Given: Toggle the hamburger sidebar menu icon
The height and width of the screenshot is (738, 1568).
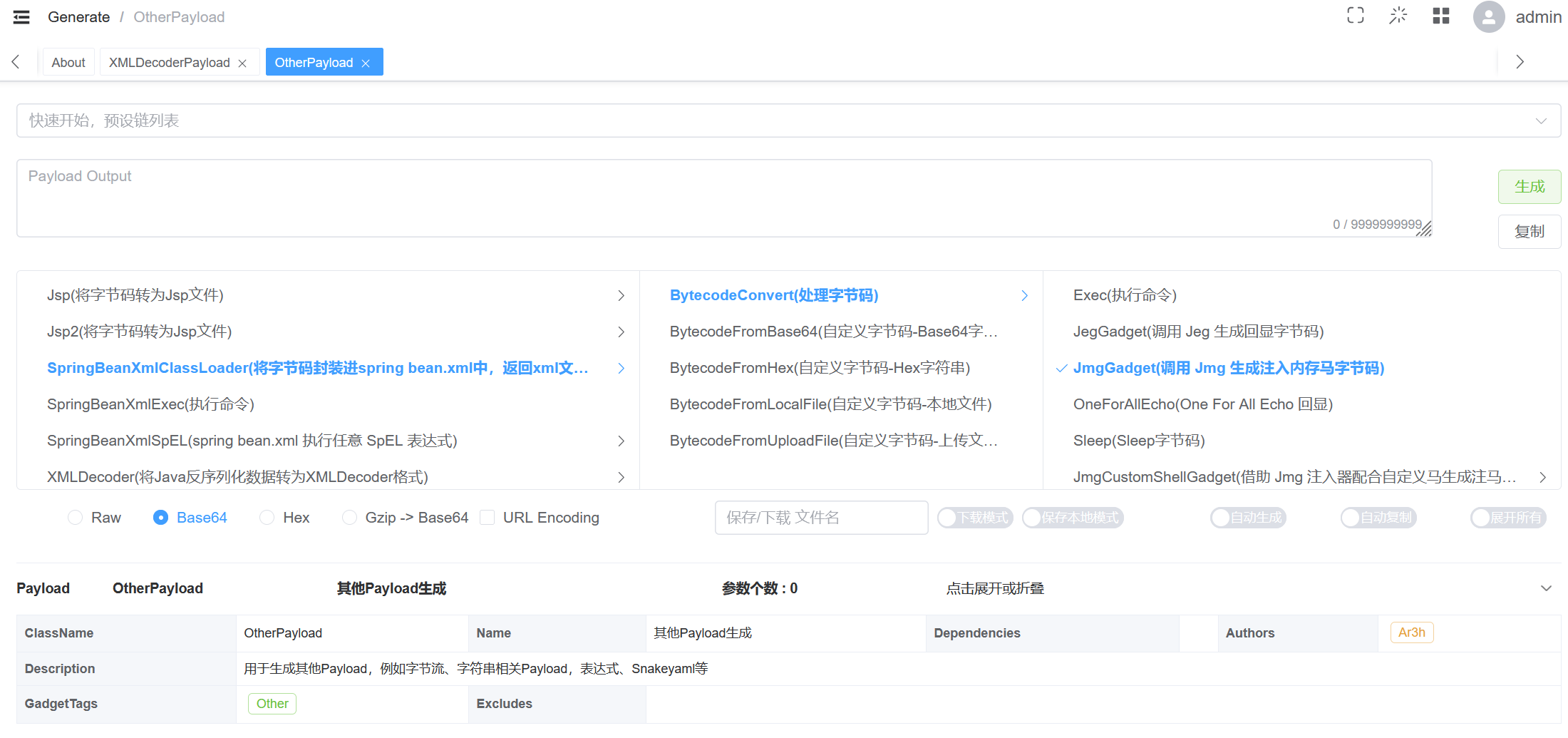Looking at the screenshot, I should pyautogui.click(x=21, y=17).
